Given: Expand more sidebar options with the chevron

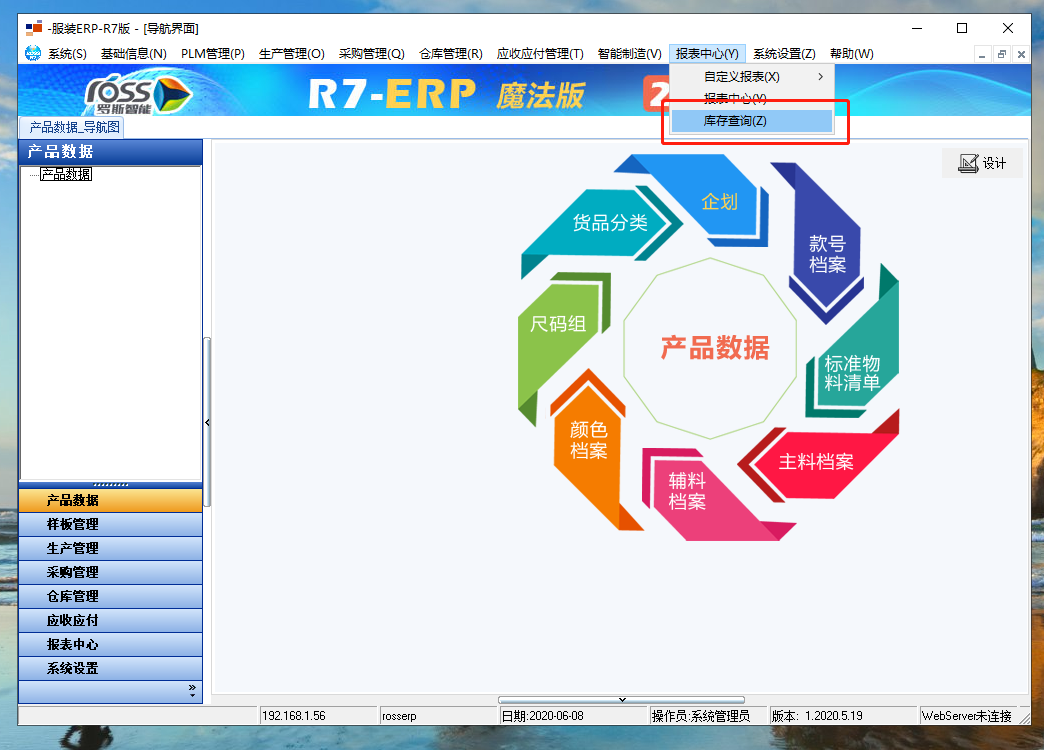Looking at the screenshot, I should pyautogui.click(x=192, y=691).
